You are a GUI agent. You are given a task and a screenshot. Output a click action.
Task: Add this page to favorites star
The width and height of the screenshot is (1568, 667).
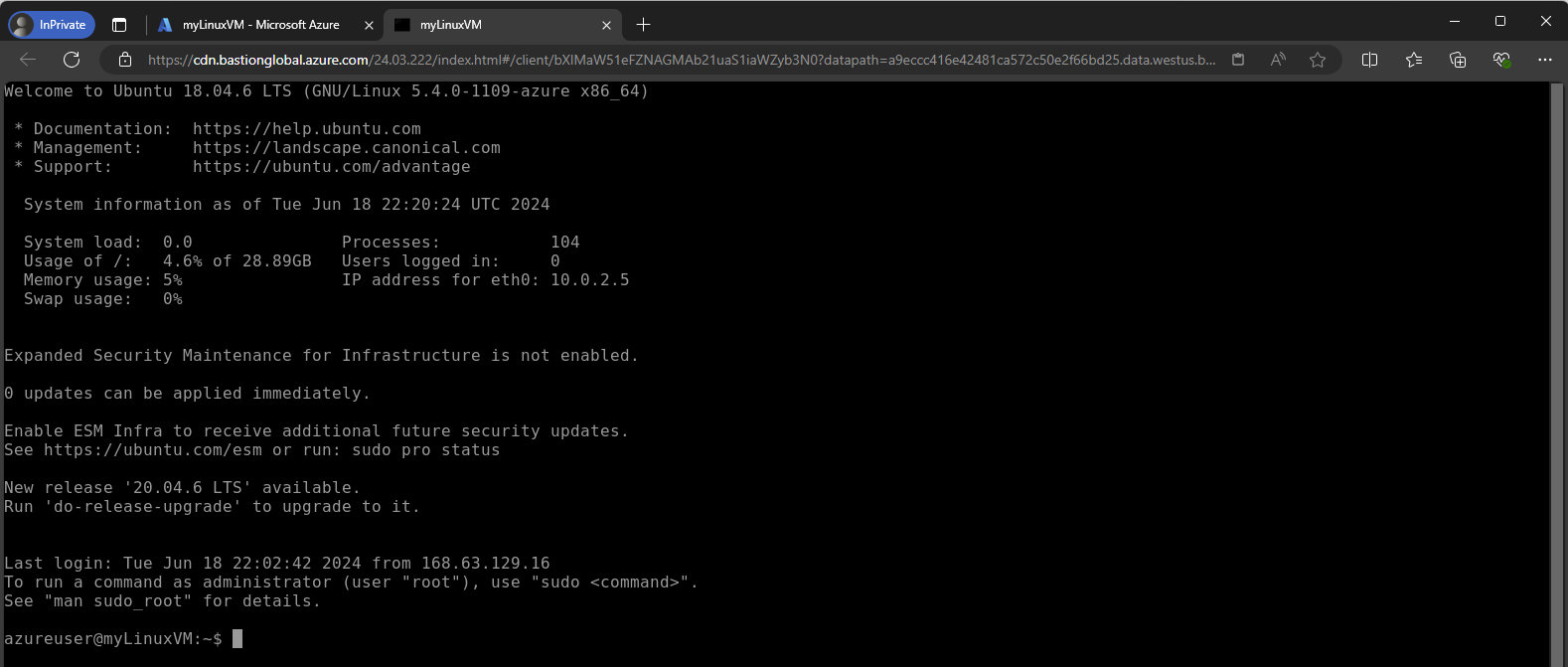(1318, 60)
